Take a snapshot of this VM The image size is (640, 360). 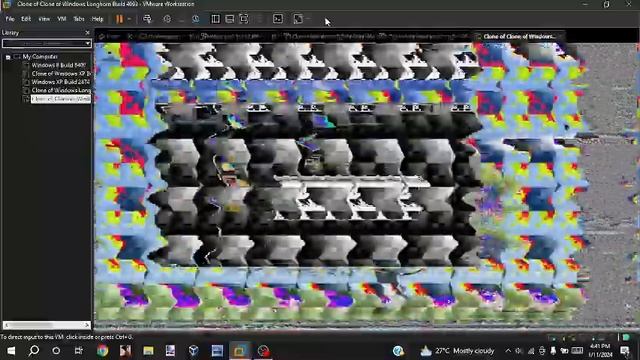click(167, 19)
